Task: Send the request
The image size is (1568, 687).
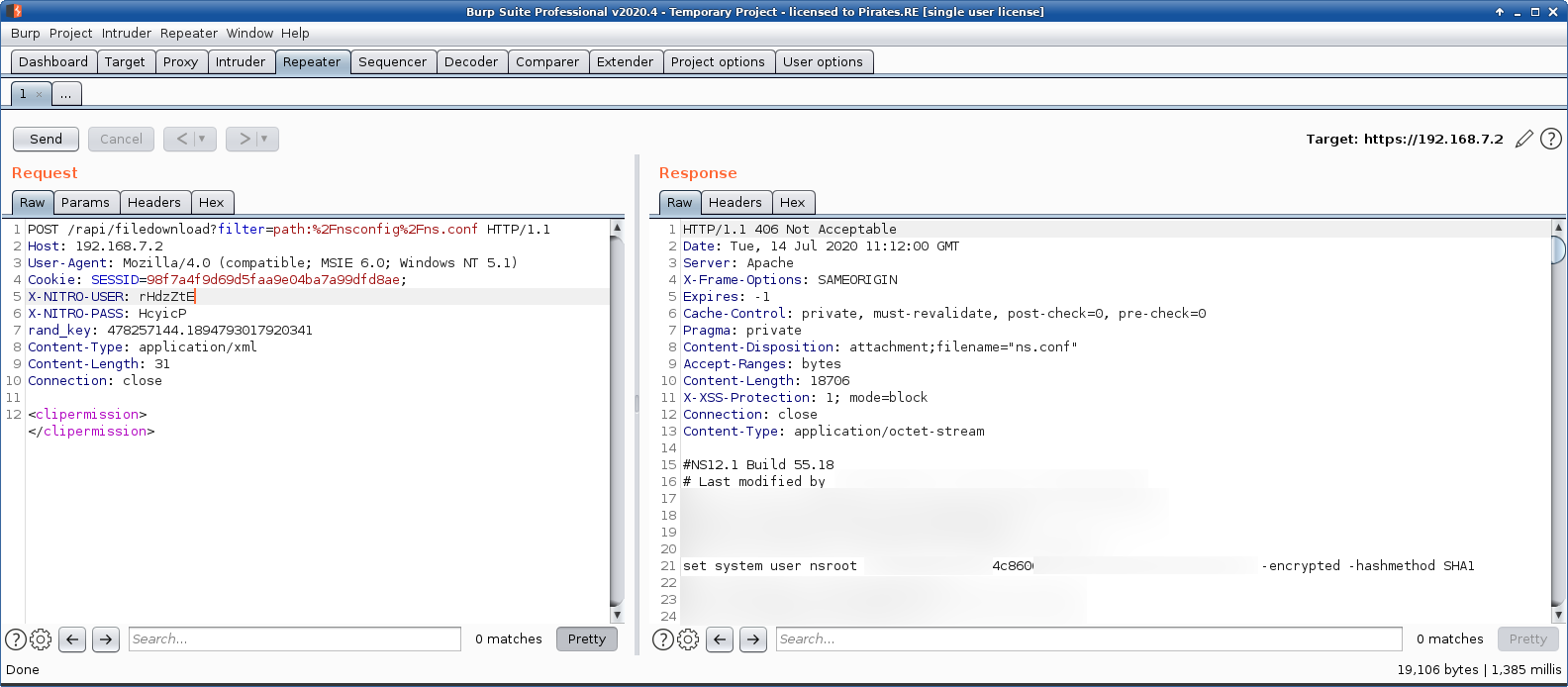Action: [46, 139]
